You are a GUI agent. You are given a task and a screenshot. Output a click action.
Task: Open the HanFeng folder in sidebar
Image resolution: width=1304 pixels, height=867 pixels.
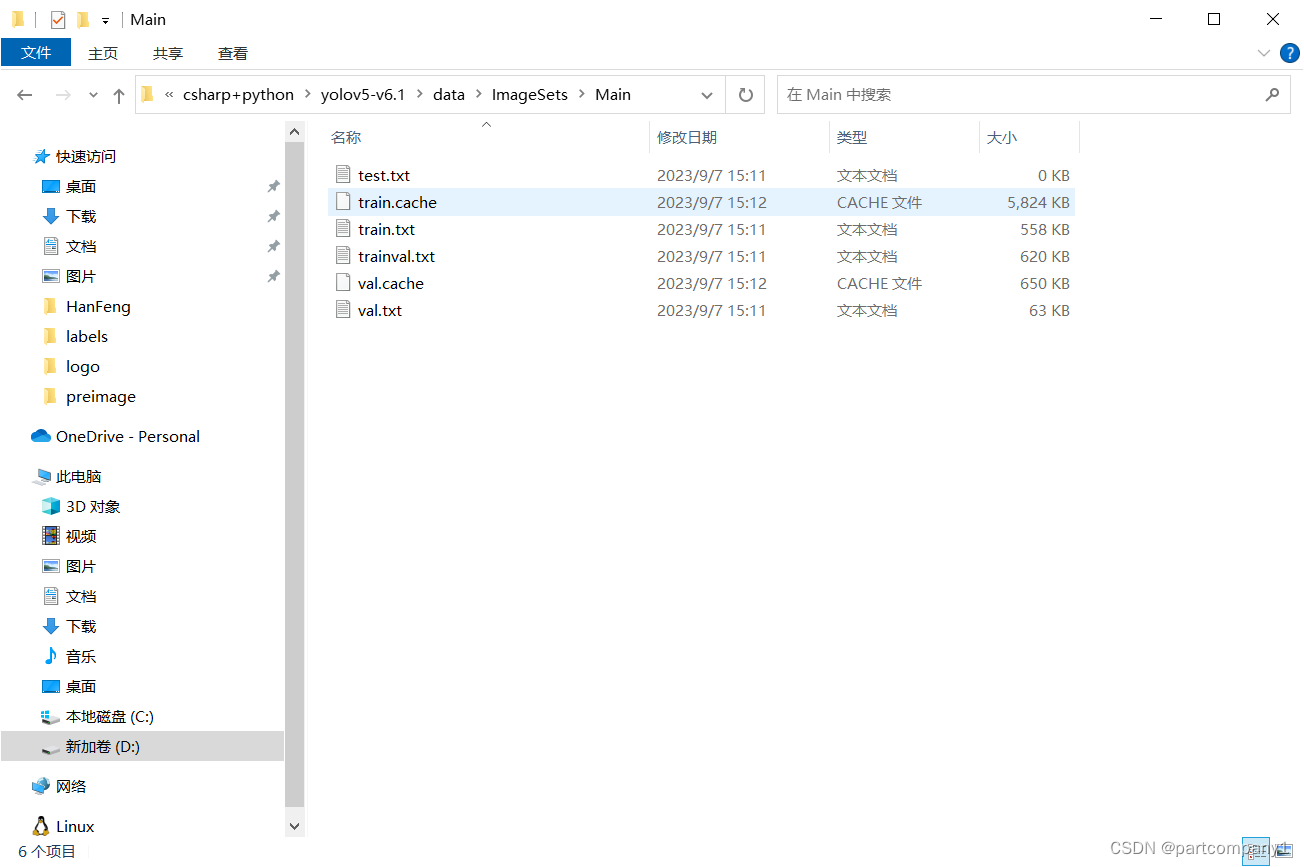(98, 306)
